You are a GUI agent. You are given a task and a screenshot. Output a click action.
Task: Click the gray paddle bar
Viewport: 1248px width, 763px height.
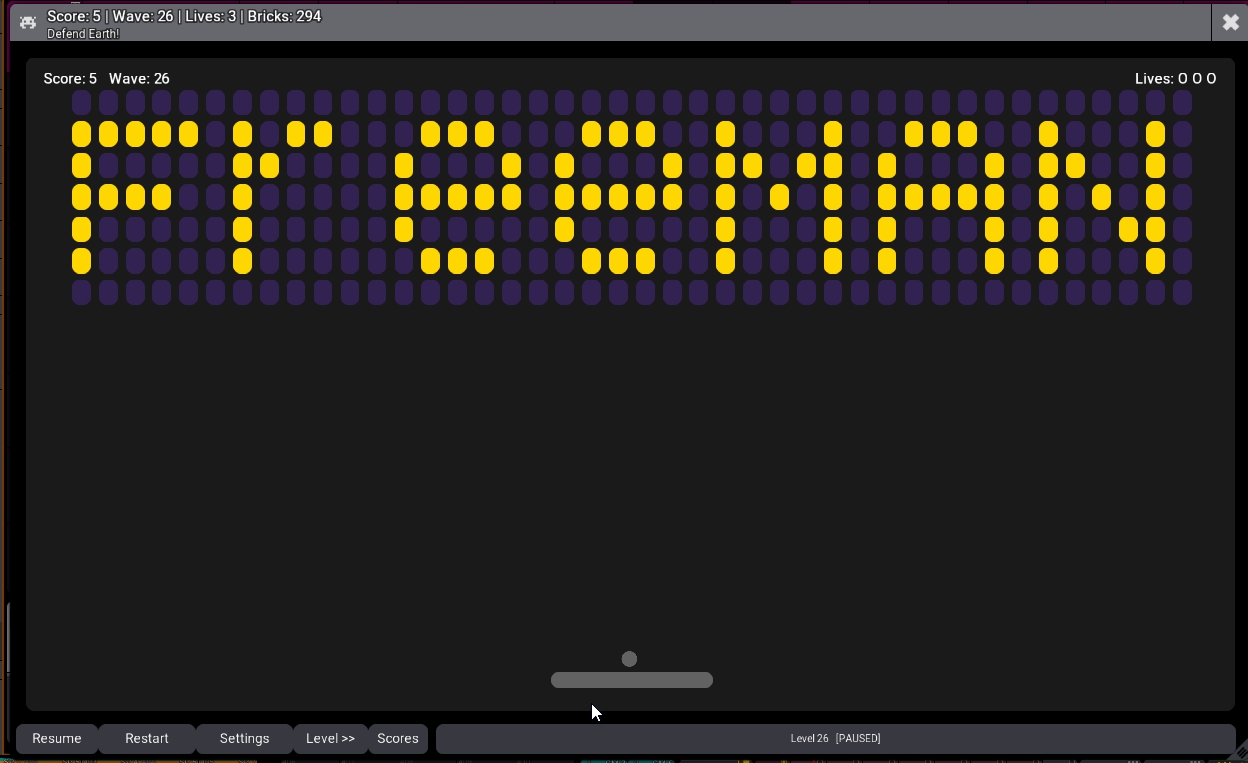pos(631,680)
